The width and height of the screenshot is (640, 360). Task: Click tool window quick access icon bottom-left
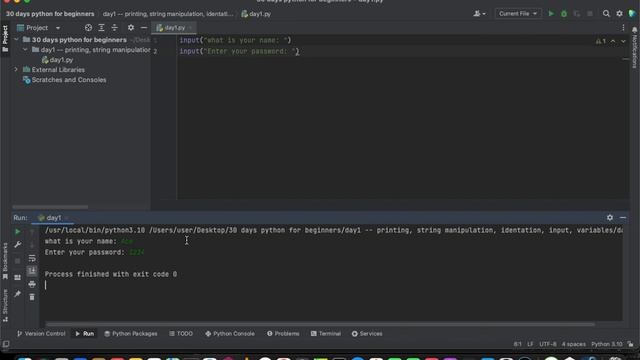tap(6, 344)
